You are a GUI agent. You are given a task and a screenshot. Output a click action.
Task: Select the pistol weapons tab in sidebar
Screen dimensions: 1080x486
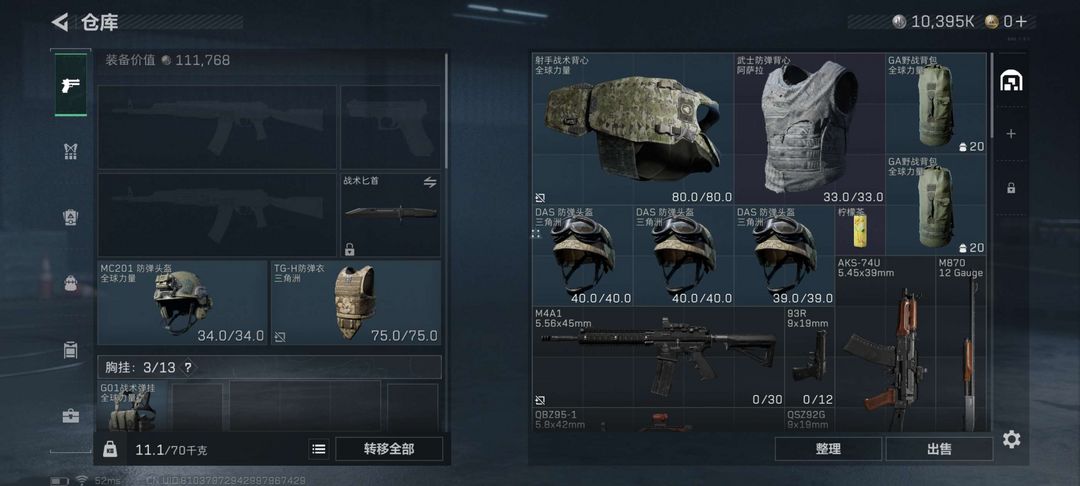coord(70,85)
